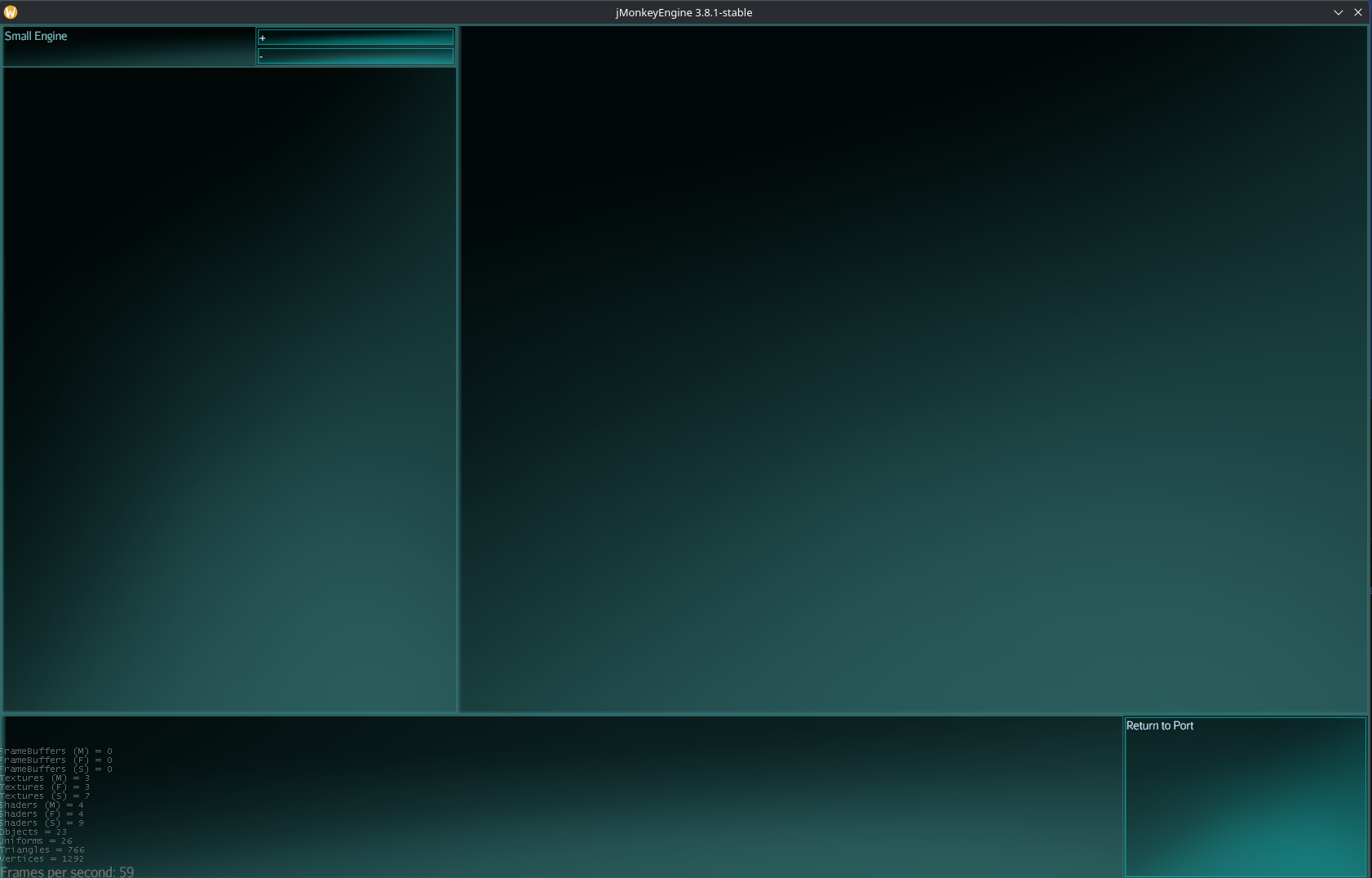Click the Objects = 23 statistic line
The width and height of the screenshot is (1372, 878).
coord(34,831)
